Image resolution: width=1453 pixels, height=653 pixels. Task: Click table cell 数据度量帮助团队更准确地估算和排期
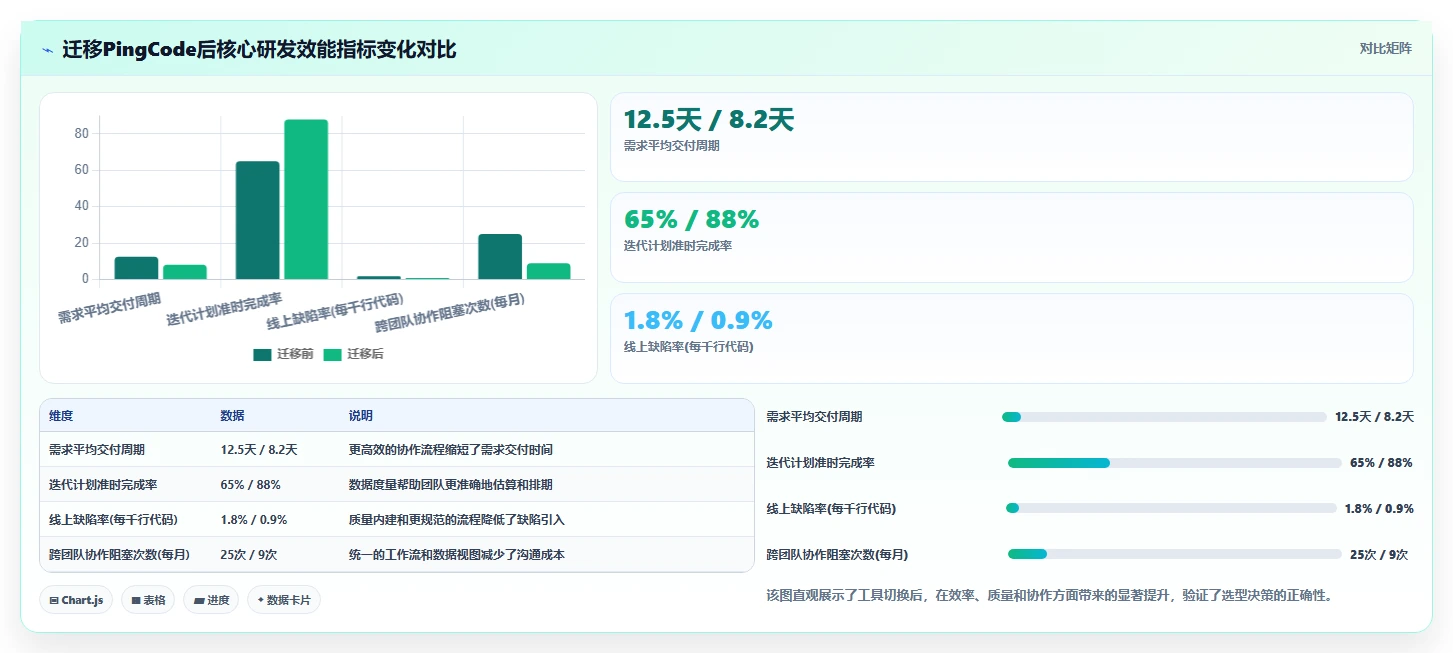click(451, 485)
